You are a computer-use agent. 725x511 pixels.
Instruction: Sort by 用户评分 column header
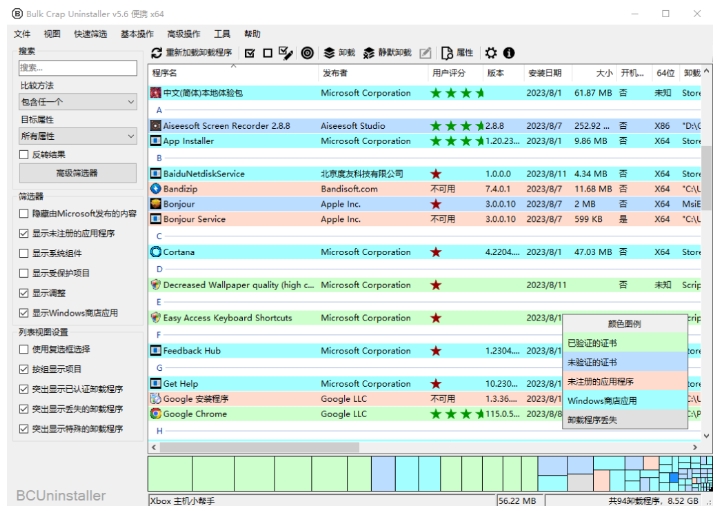[456, 73]
